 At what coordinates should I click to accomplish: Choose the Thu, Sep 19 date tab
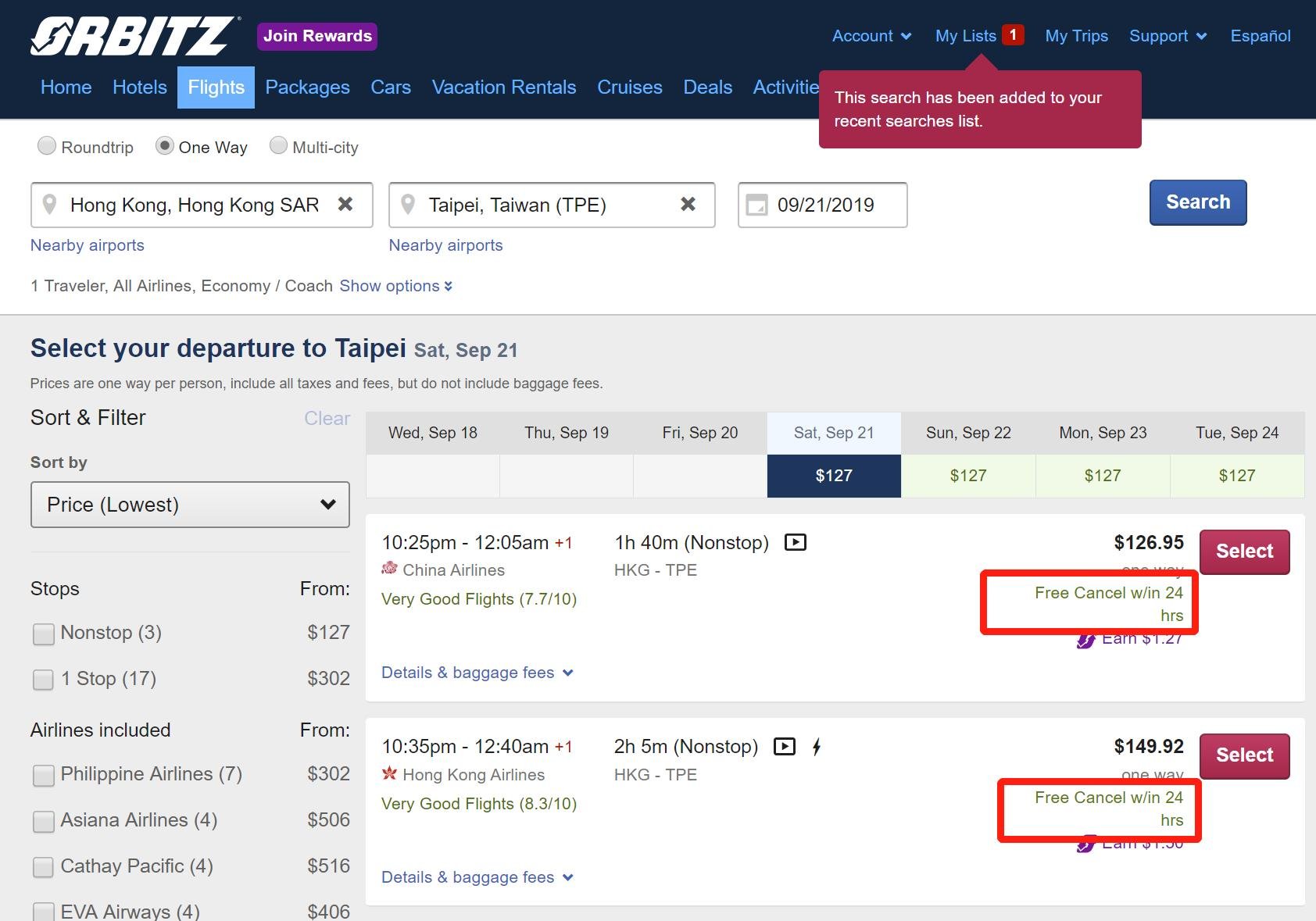(567, 455)
